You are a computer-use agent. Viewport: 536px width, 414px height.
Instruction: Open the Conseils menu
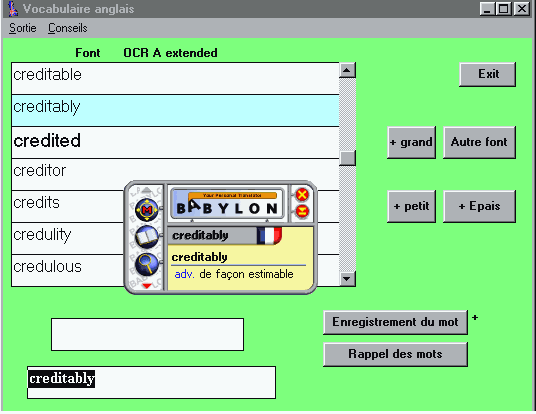click(68, 28)
